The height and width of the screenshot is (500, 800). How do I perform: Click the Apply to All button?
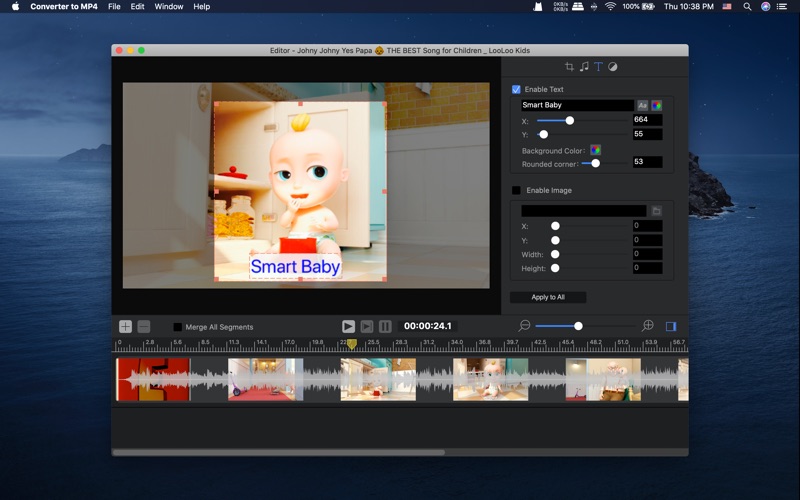[x=548, y=297]
